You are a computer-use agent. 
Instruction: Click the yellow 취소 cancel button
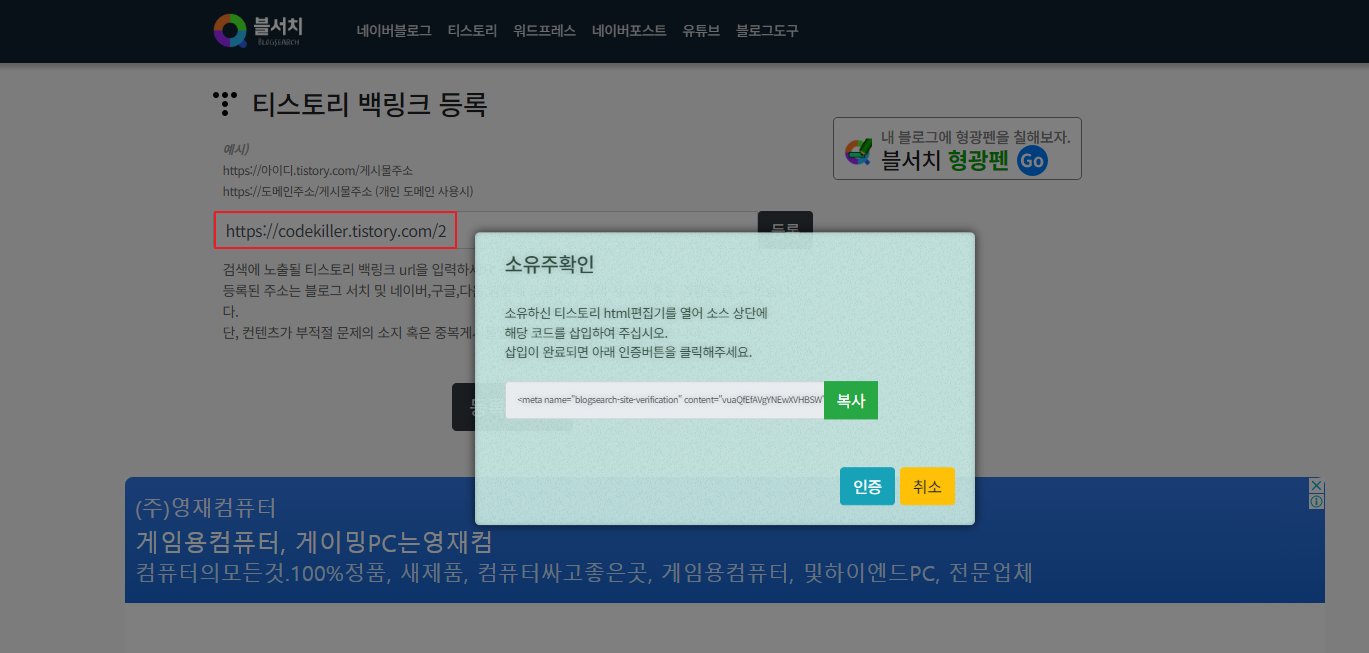tap(926, 486)
